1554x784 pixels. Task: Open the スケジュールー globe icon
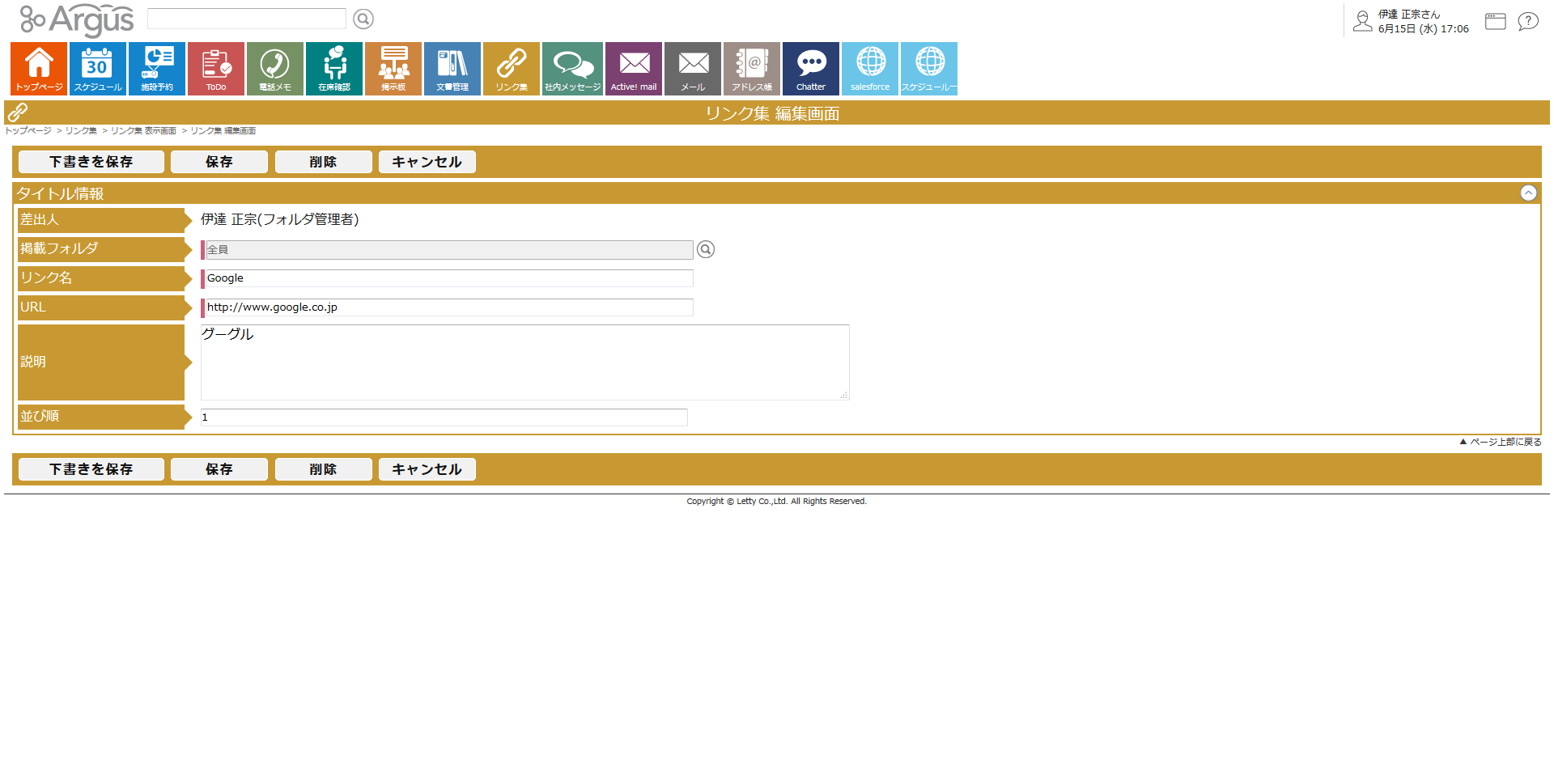coord(929,69)
